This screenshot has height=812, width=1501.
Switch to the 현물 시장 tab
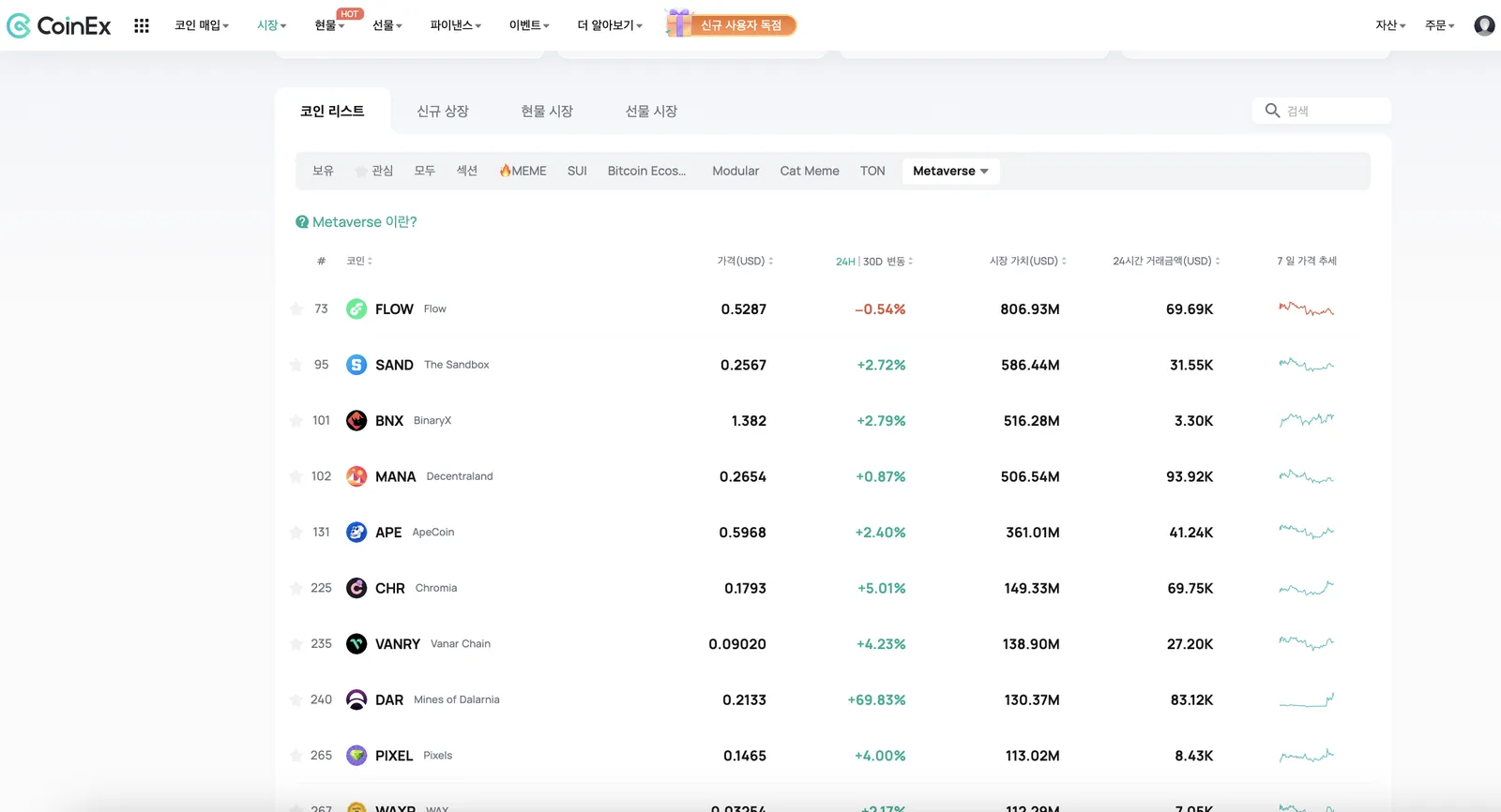pyautogui.click(x=547, y=111)
